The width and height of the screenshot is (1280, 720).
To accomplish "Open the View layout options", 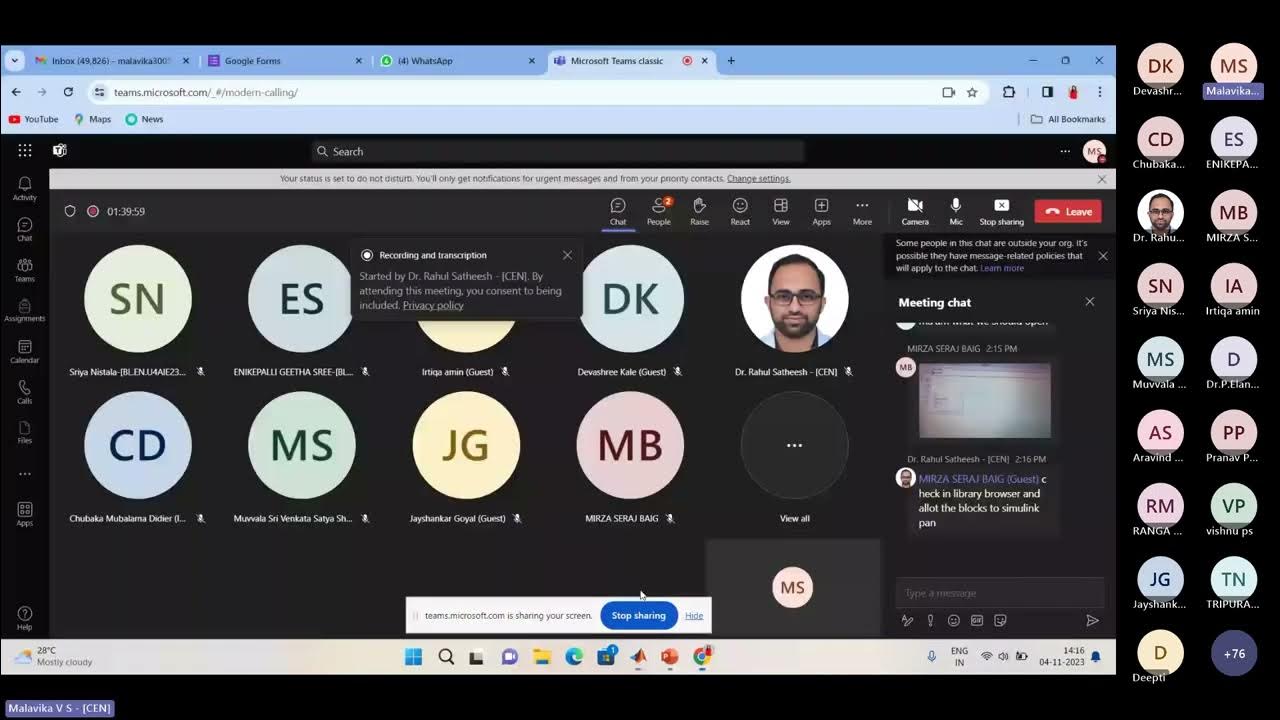I will pyautogui.click(x=781, y=211).
